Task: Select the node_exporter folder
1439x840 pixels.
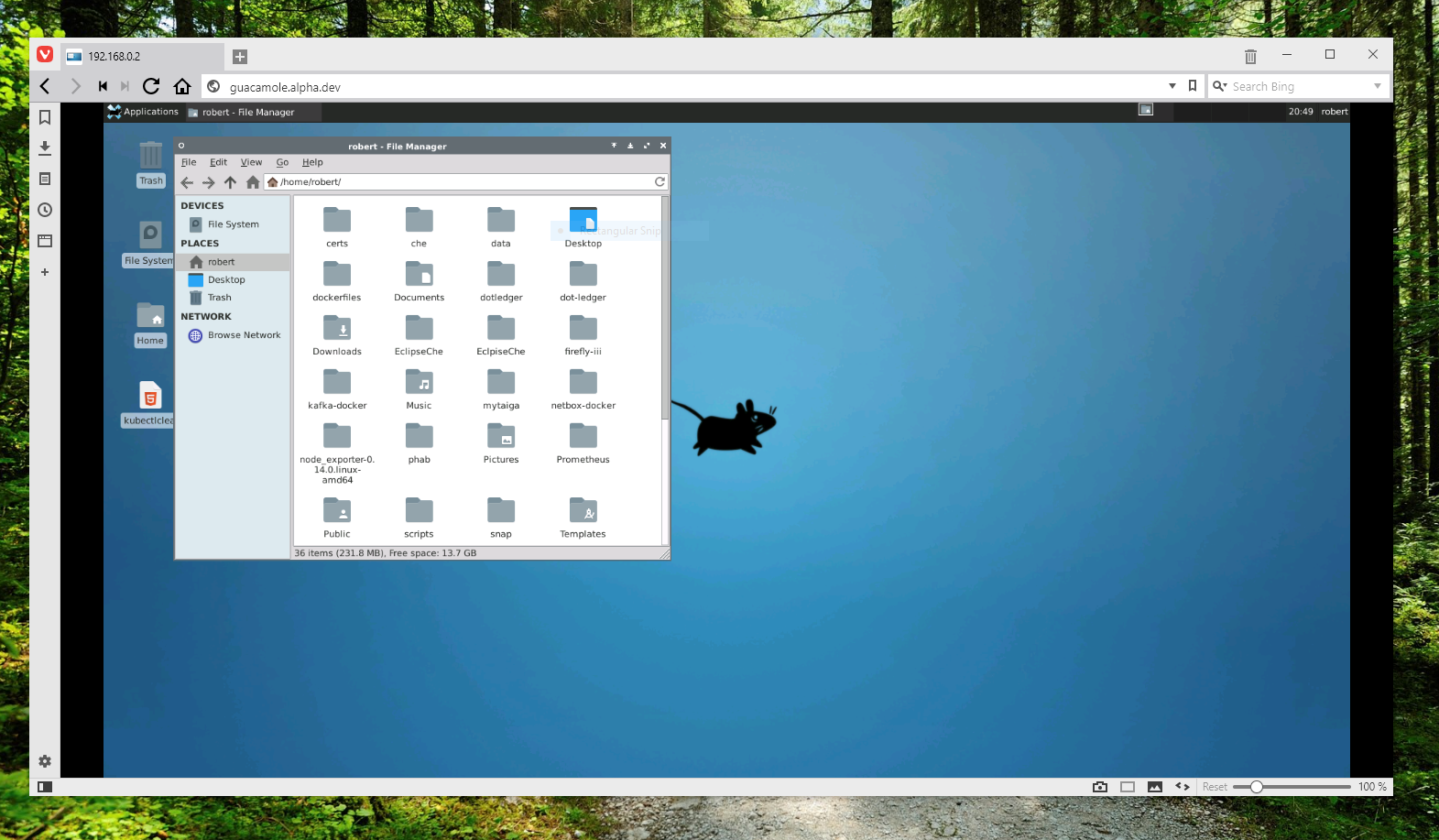Action: coord(337,453)
